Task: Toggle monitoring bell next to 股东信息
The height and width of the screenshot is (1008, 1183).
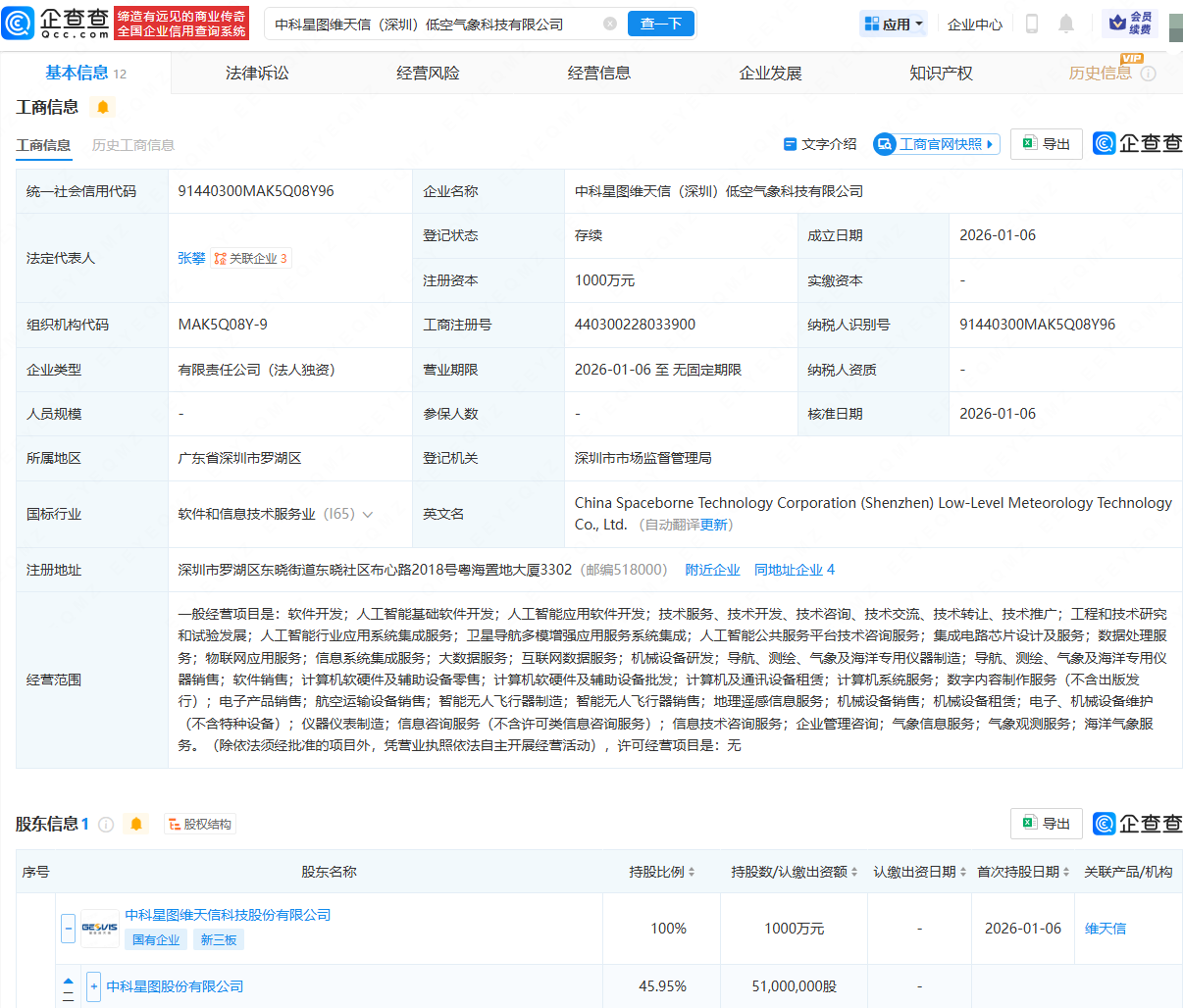Action: [x=136, y=825]
